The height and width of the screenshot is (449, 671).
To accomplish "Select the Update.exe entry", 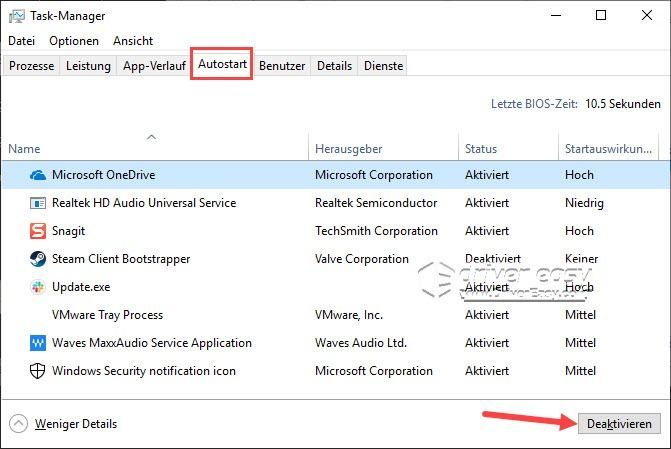I will (81, 287).
